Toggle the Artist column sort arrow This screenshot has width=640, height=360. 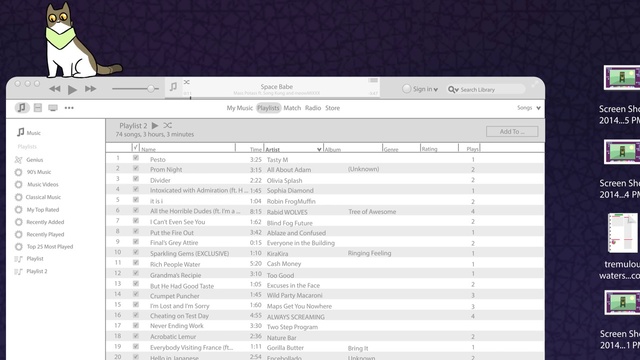tap(319, 149)
